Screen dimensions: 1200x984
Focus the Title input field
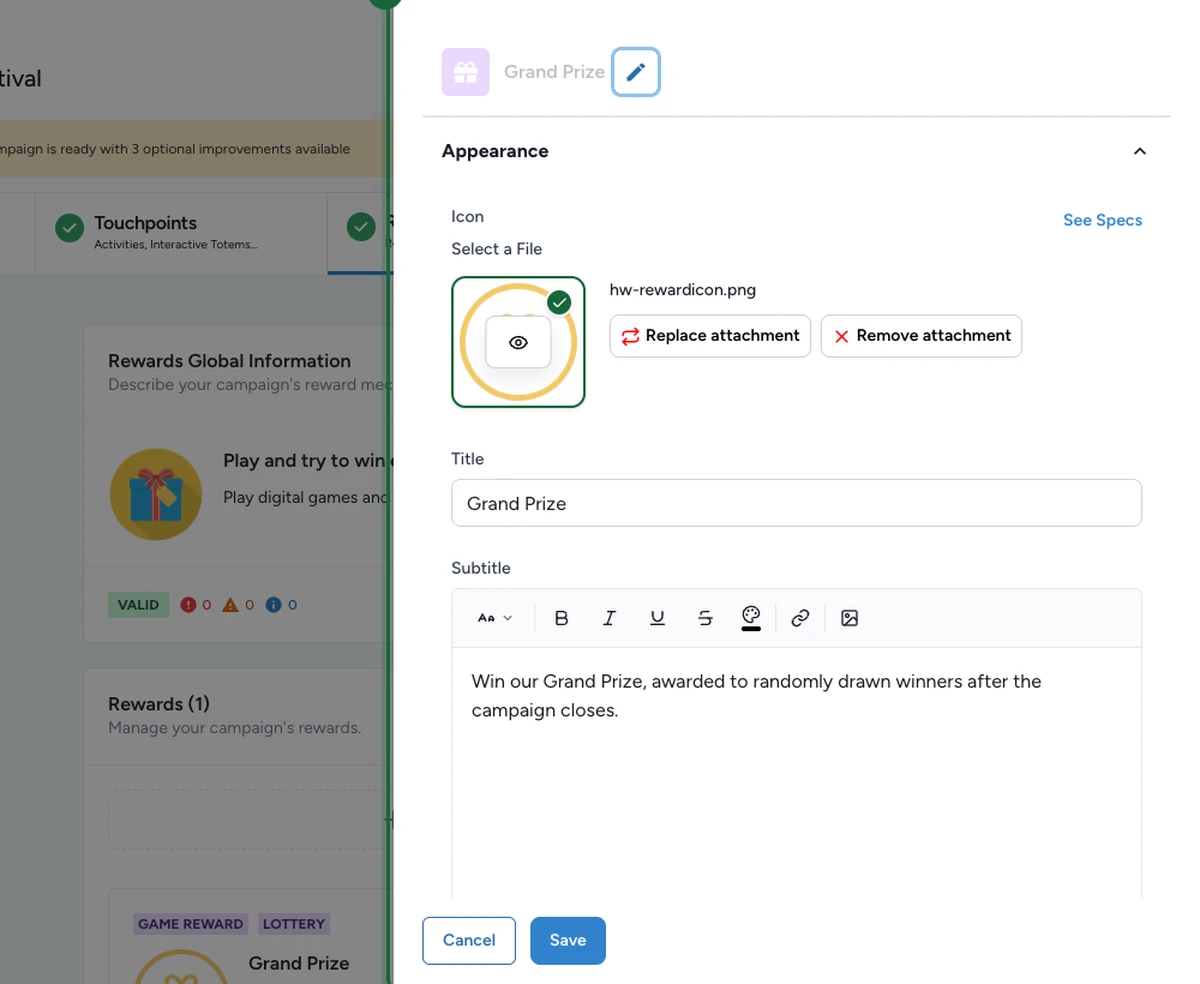tap(796, 503)
